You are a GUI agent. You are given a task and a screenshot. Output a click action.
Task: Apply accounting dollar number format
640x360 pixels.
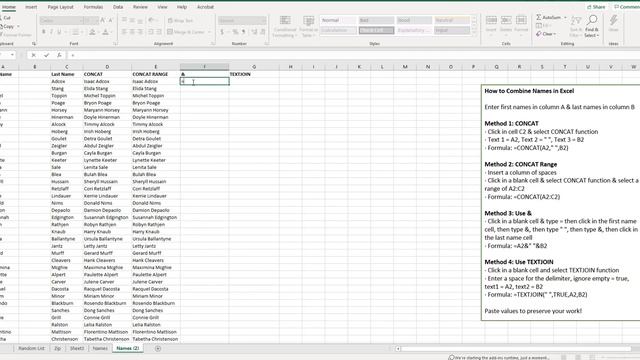pyautogui.click(x=222, y=32)
